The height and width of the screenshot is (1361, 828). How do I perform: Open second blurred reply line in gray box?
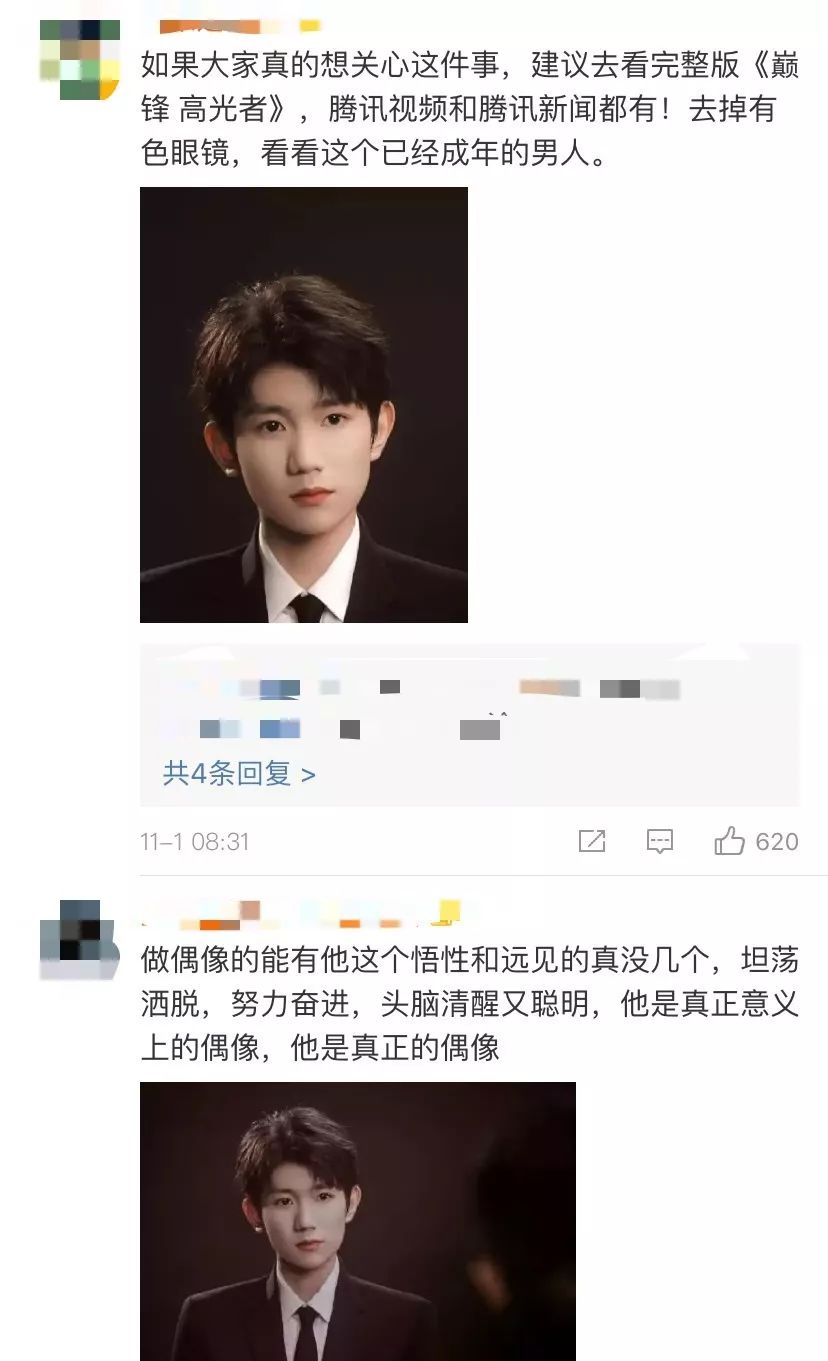(330, 728)
